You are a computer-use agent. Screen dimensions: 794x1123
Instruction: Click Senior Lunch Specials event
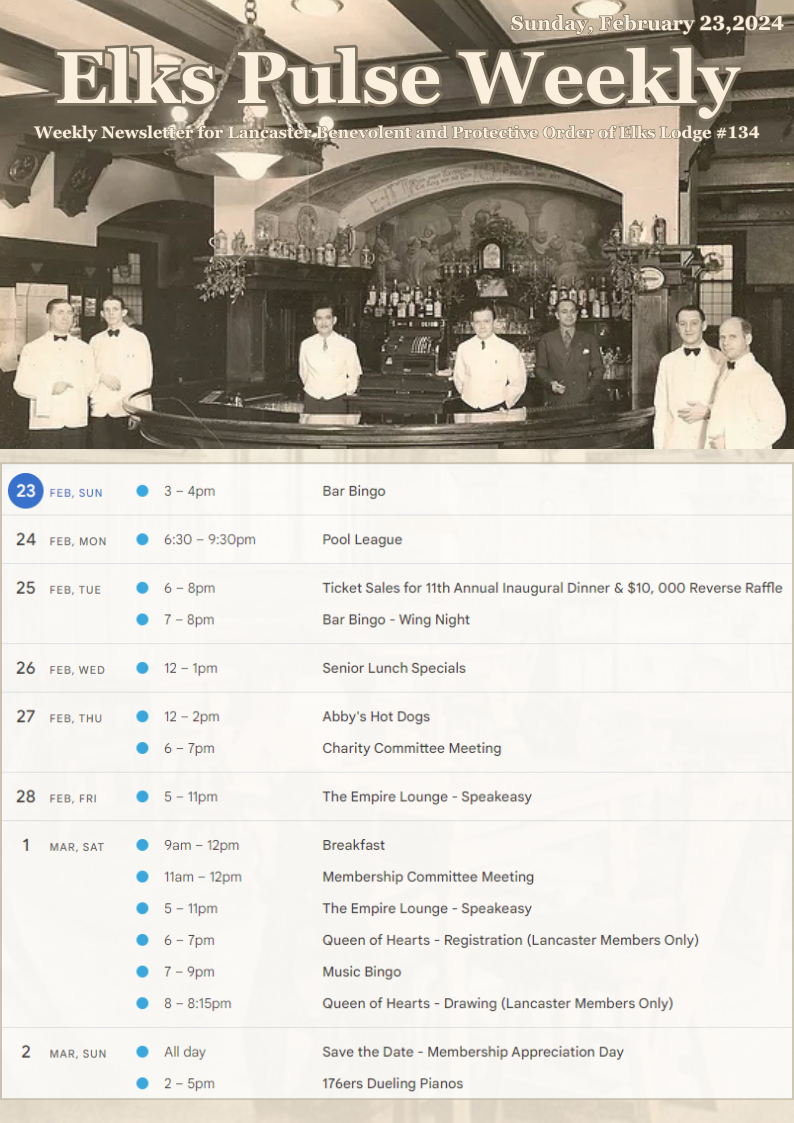(x=394, y=668)
